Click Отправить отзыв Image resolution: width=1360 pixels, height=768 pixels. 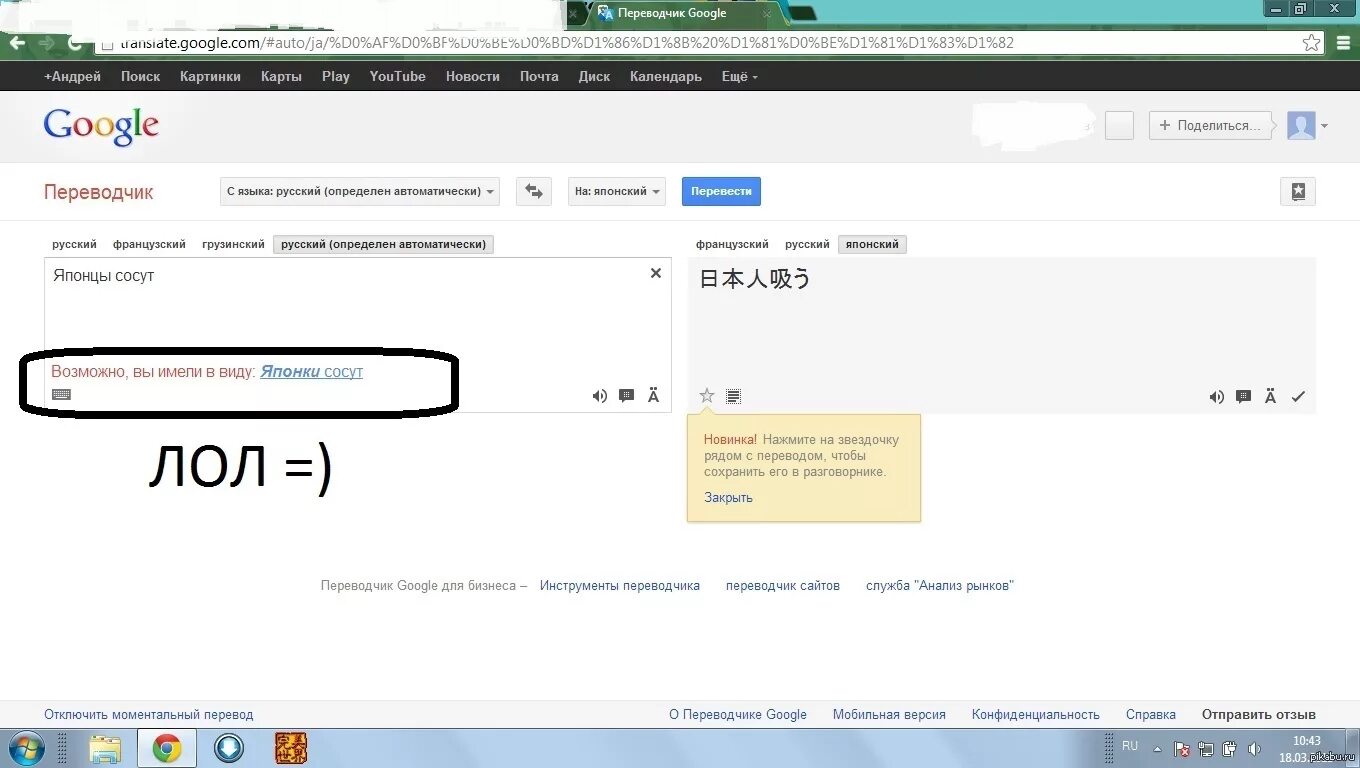click(x=1259, y=714)
